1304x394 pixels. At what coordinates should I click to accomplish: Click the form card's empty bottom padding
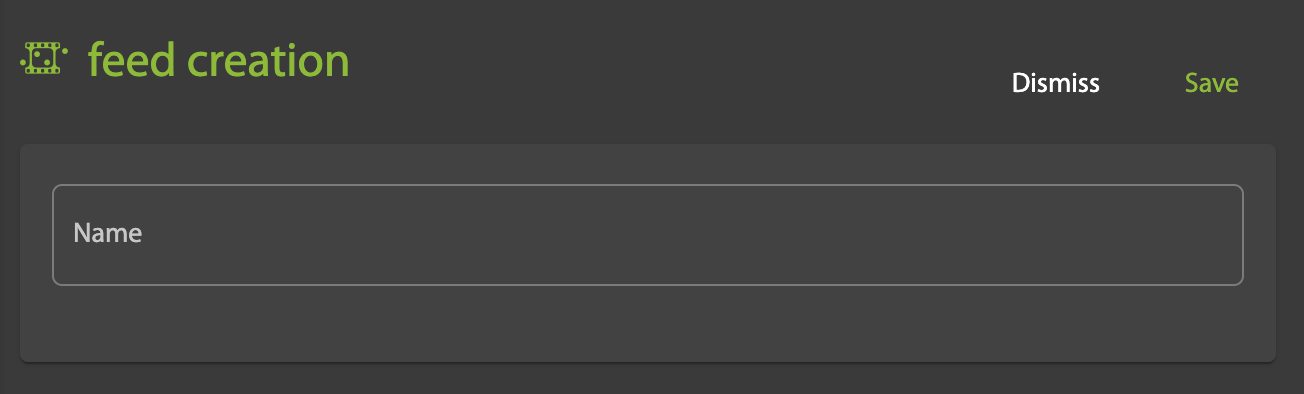pos(648,323)
